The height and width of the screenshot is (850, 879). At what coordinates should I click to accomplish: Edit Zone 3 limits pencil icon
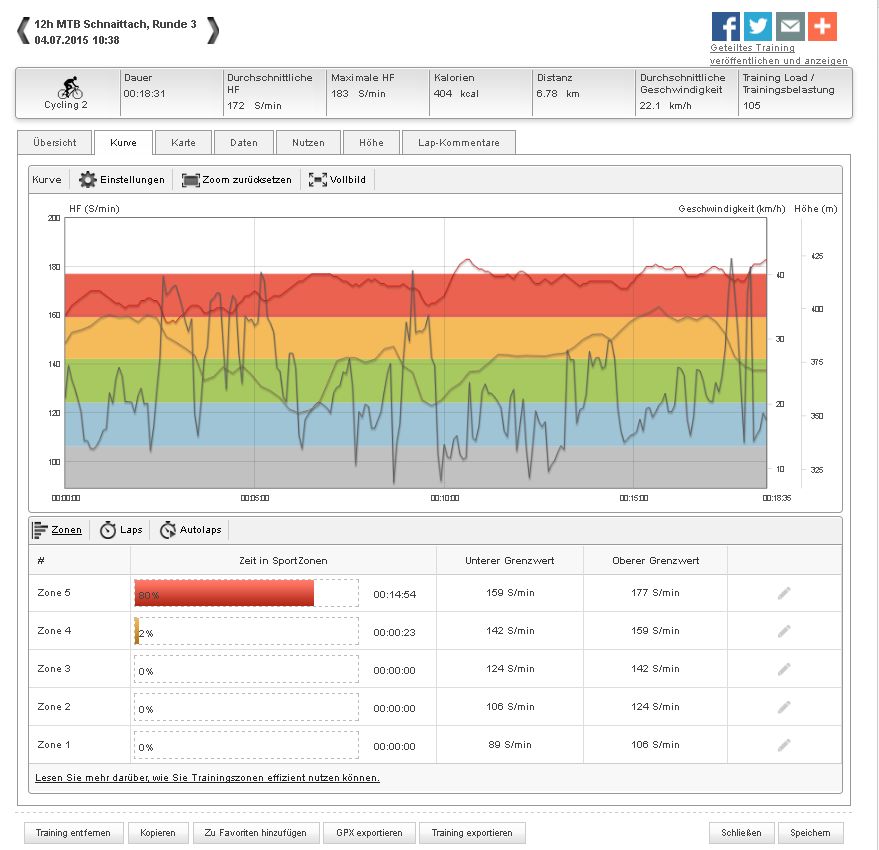click(x=784, y=670)
